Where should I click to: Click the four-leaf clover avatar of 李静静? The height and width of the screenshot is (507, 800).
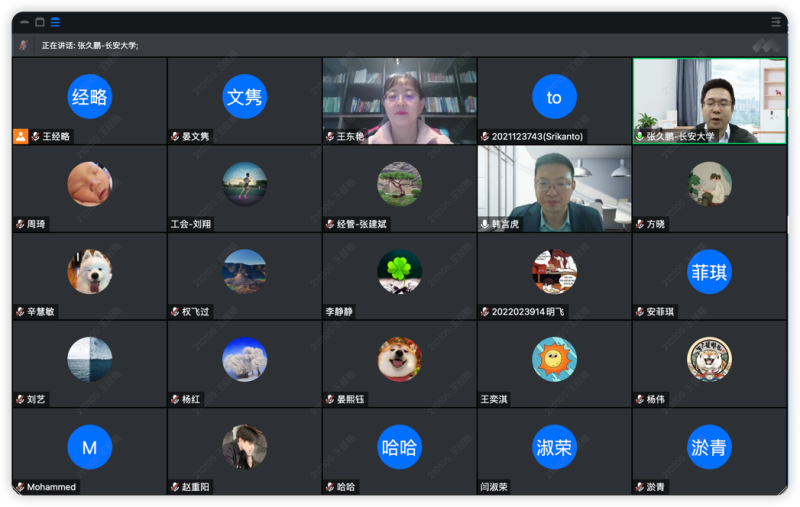(399, 272)
